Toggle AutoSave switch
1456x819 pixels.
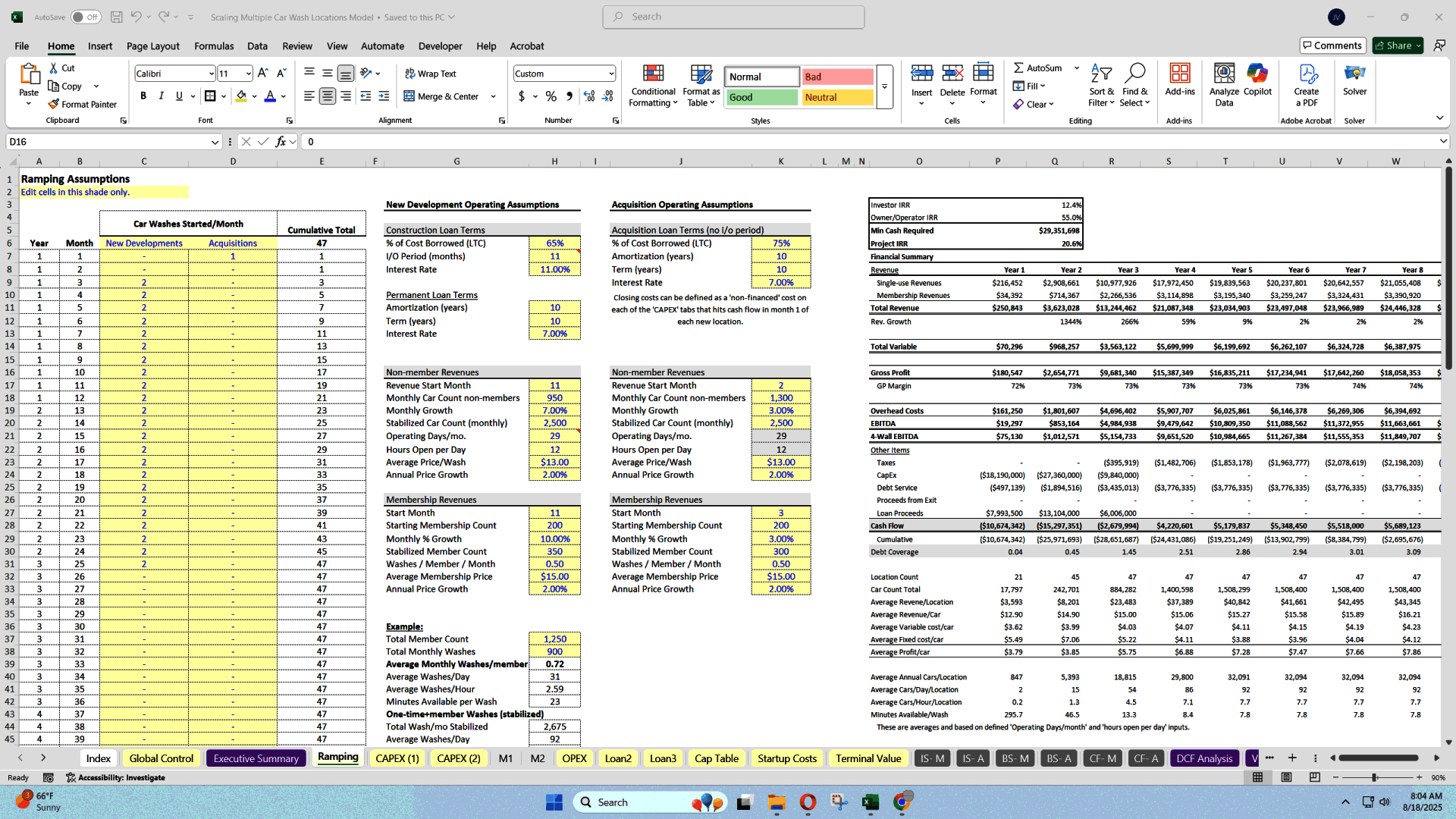[86, 17]
